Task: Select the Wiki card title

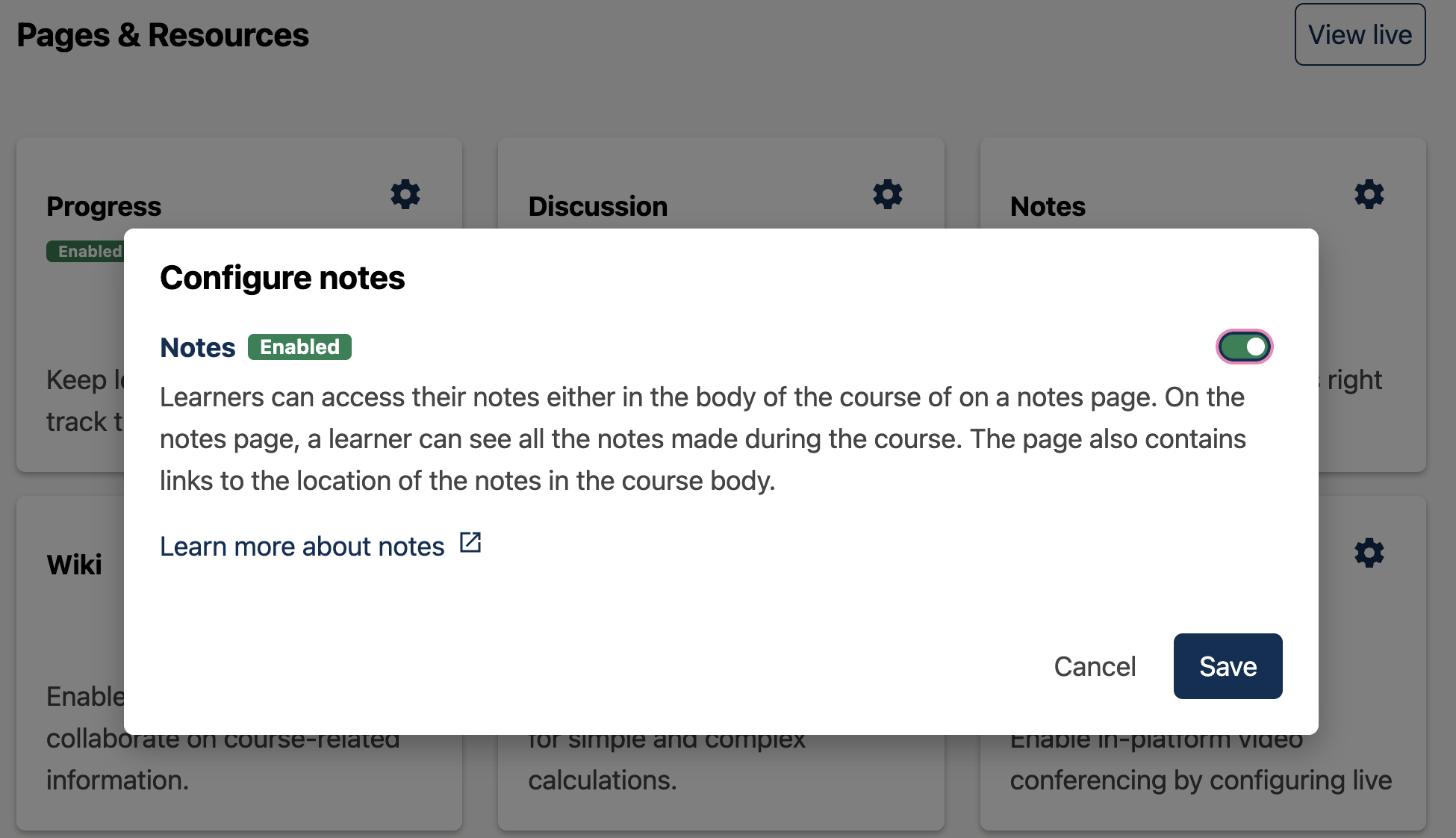Action: [74, 565]
